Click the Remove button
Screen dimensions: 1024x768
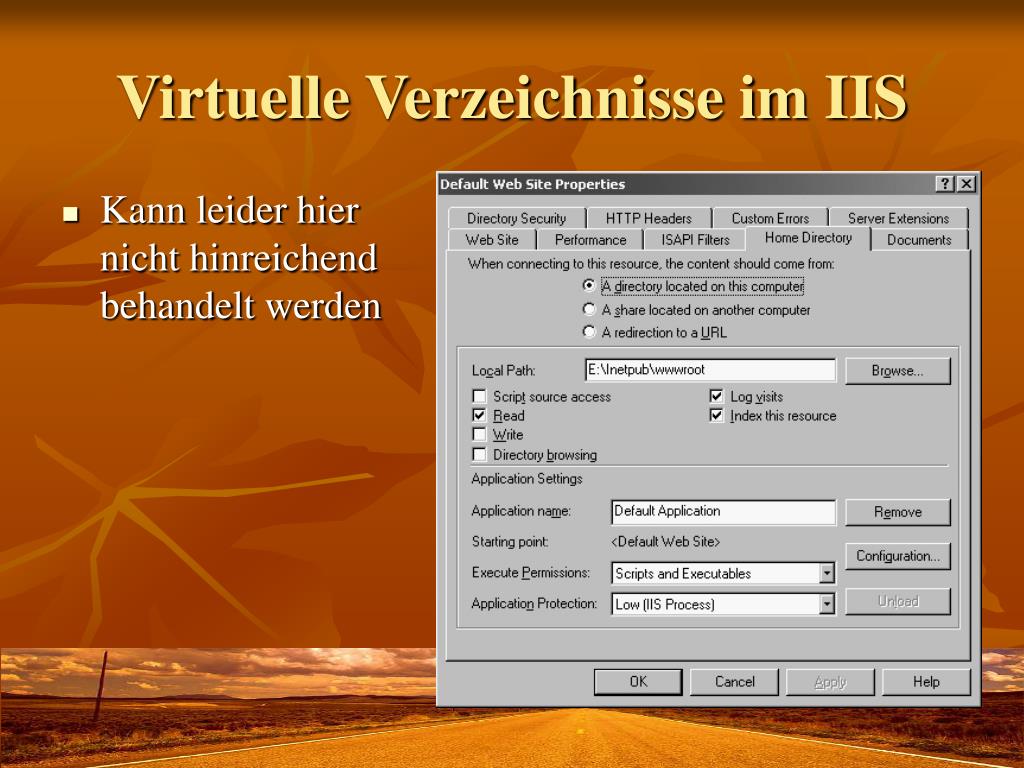pos(897,512)
